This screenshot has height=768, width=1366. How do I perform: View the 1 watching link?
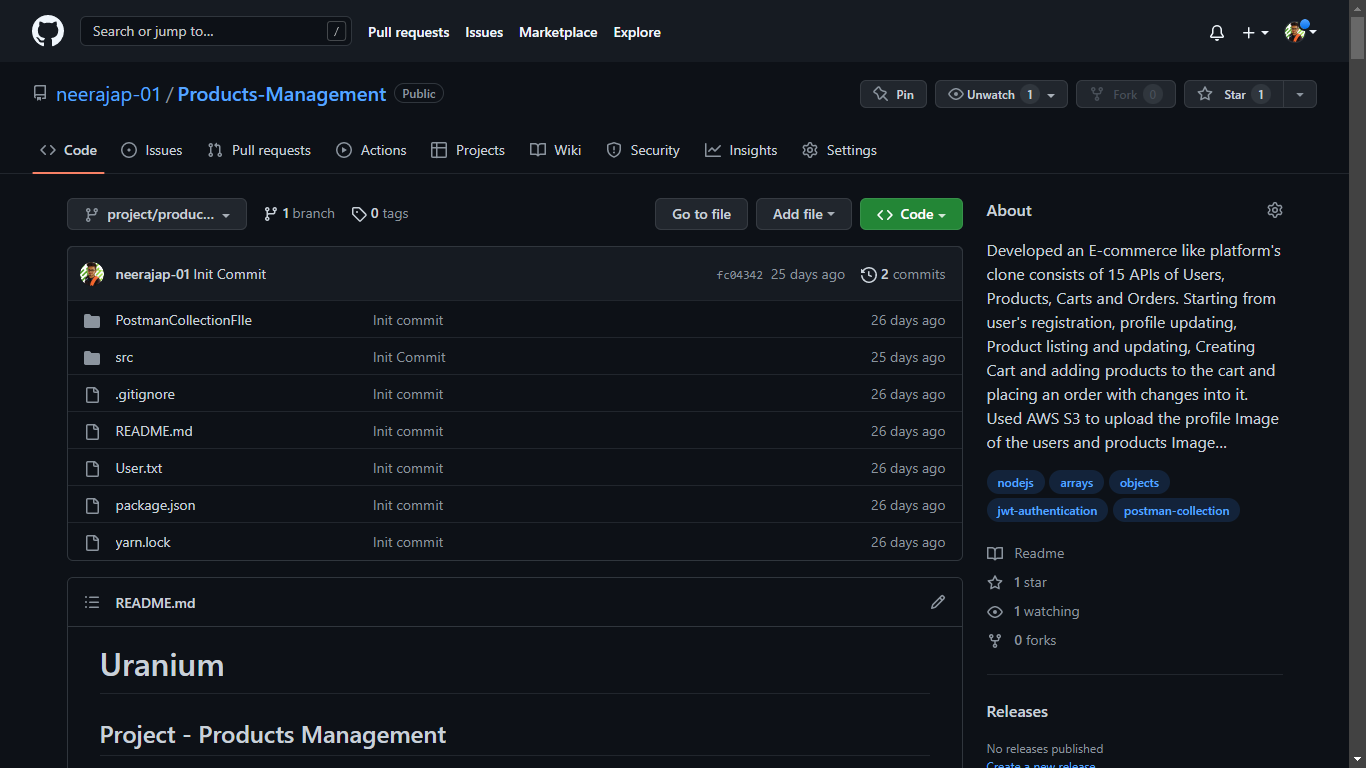[x=1034, y=611]
